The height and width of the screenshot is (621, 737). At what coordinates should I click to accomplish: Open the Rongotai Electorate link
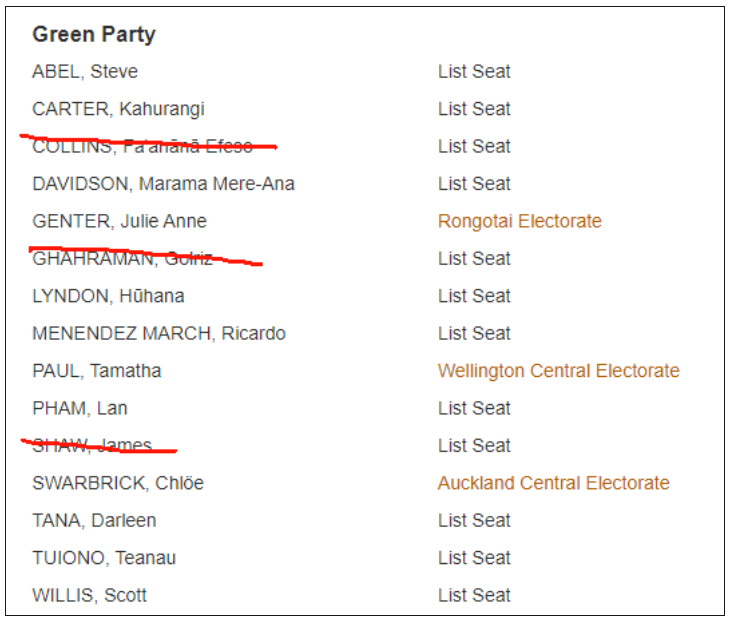click(519, 221)
